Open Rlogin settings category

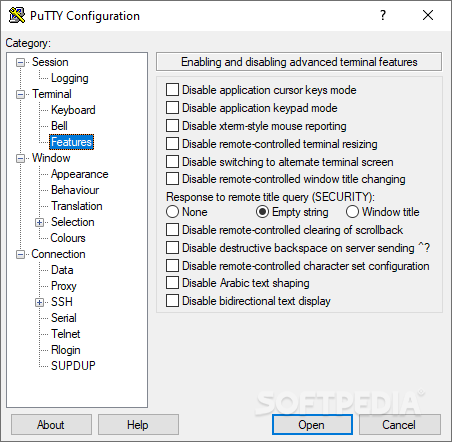click(65, 350)
